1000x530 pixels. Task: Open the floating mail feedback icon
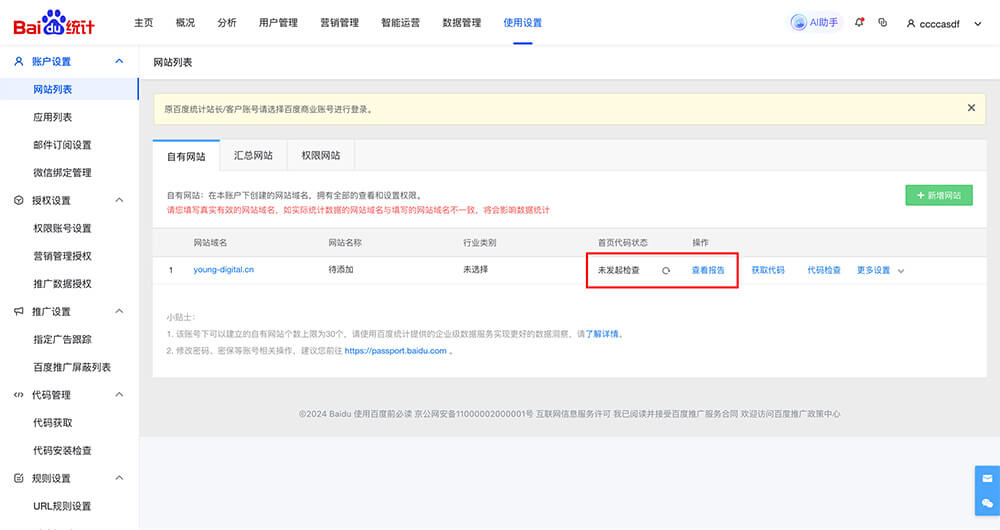(987, 478)
